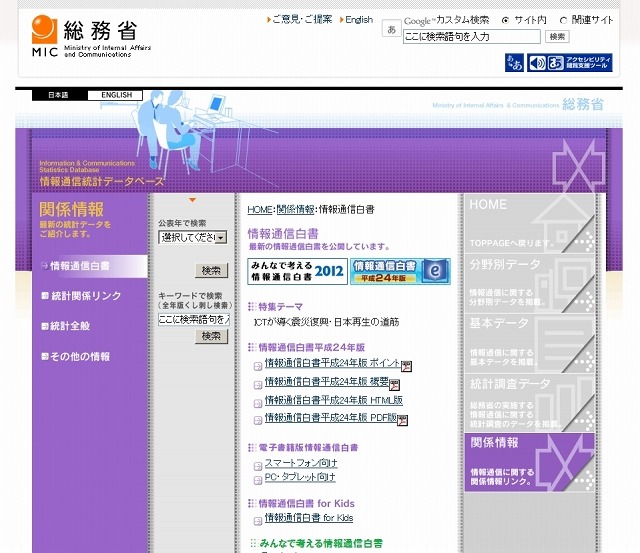The width and height of the screenshot is (640, 553).
Task: Click the あ text-size icon beside Google search
Action: click(x=391, y=30)
